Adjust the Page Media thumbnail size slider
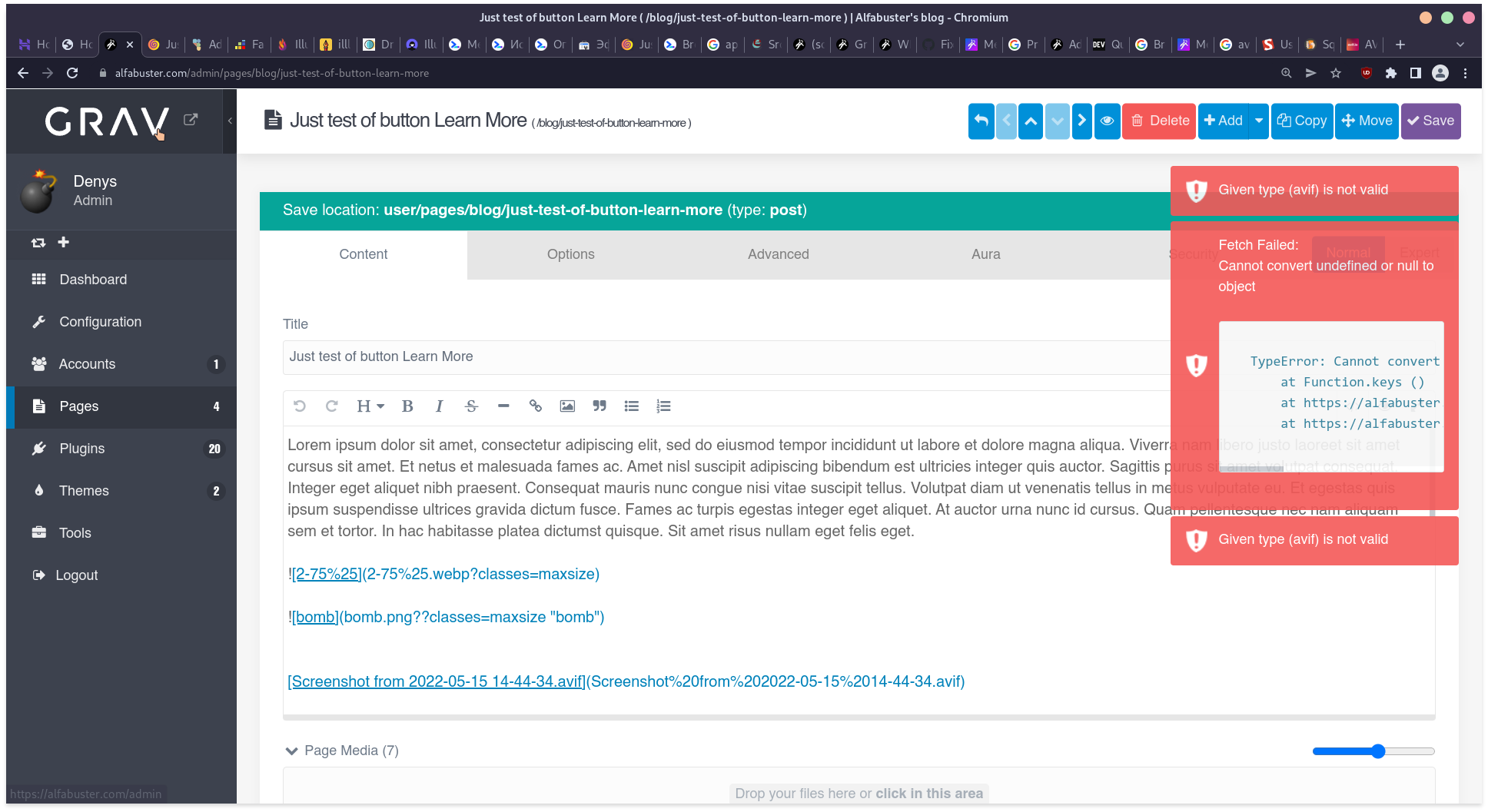Screen dimensions: 1488x812 (1373, 751)
